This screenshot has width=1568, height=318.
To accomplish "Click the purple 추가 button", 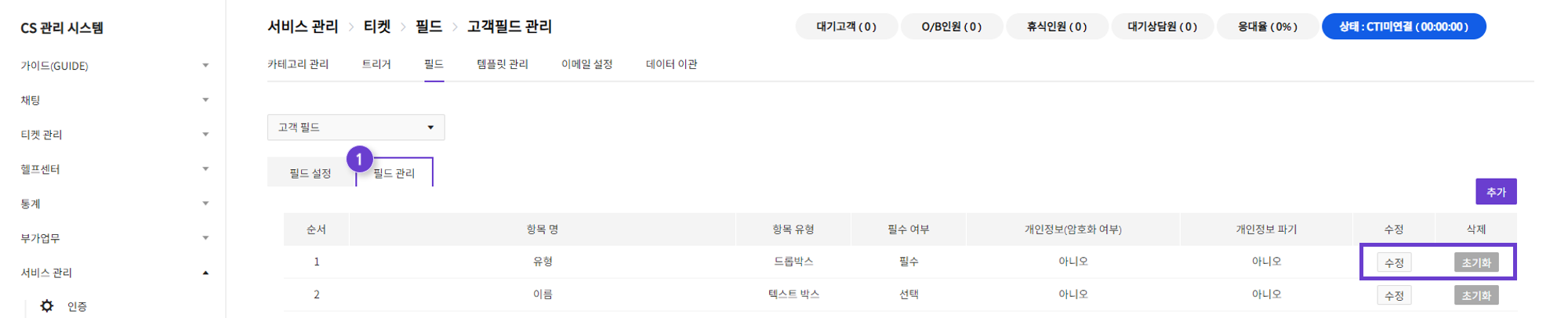I will coord(1496,192).
